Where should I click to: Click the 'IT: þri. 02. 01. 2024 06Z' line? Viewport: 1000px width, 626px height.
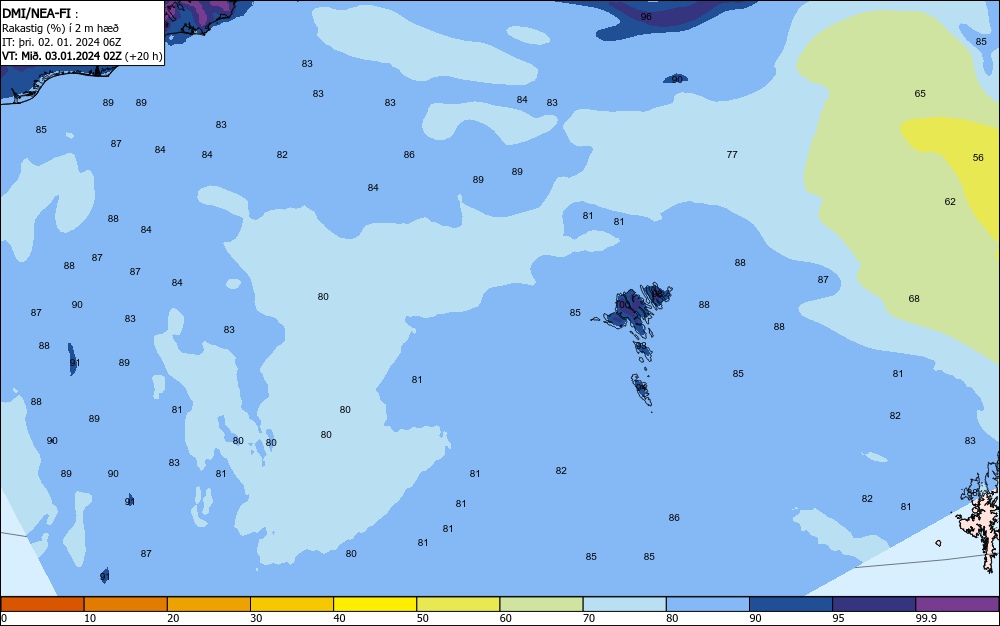point(61,42)
